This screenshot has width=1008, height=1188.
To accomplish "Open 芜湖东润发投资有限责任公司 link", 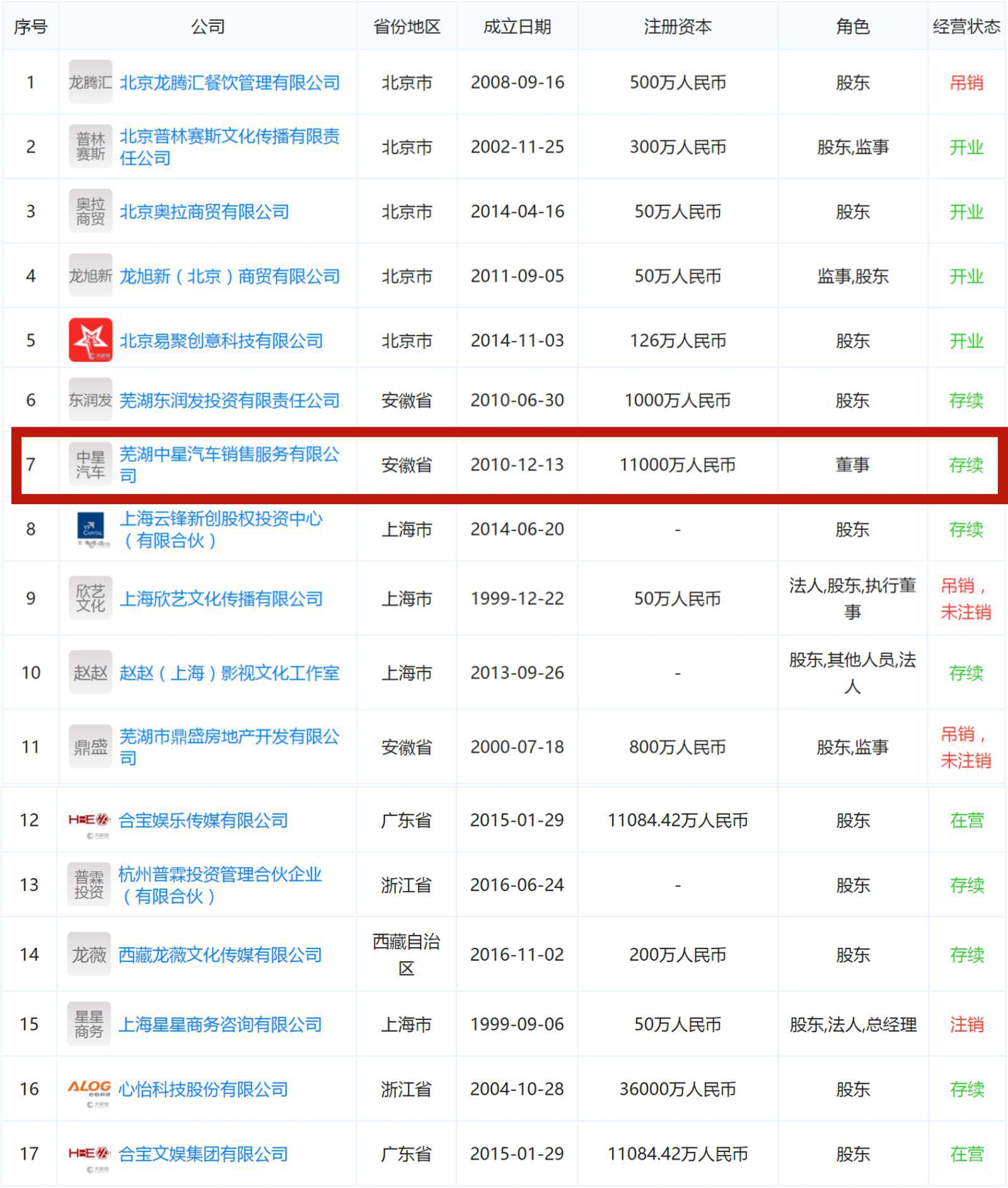I will (x=229, y=400).
